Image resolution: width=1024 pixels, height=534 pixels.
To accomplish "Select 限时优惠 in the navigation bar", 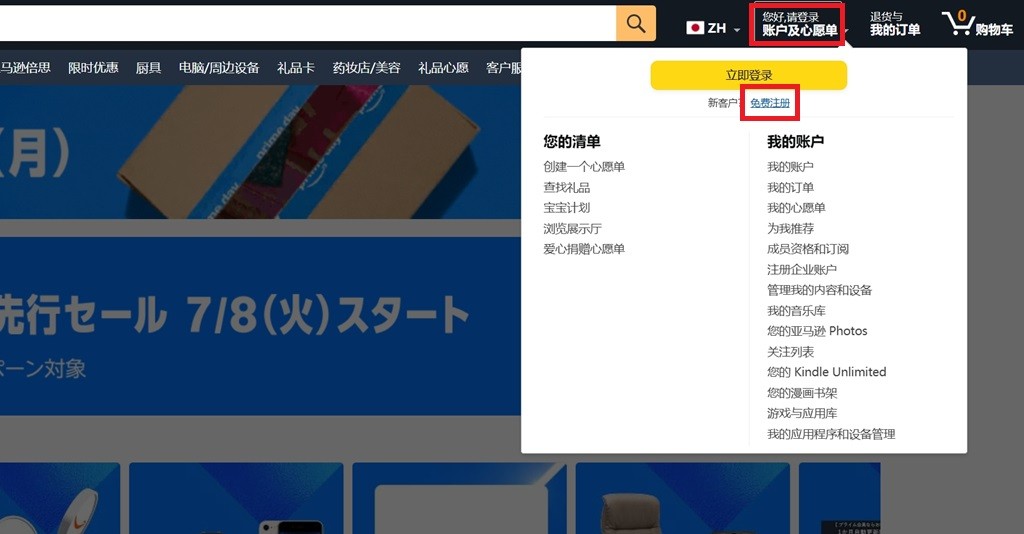I will [93, 68].
